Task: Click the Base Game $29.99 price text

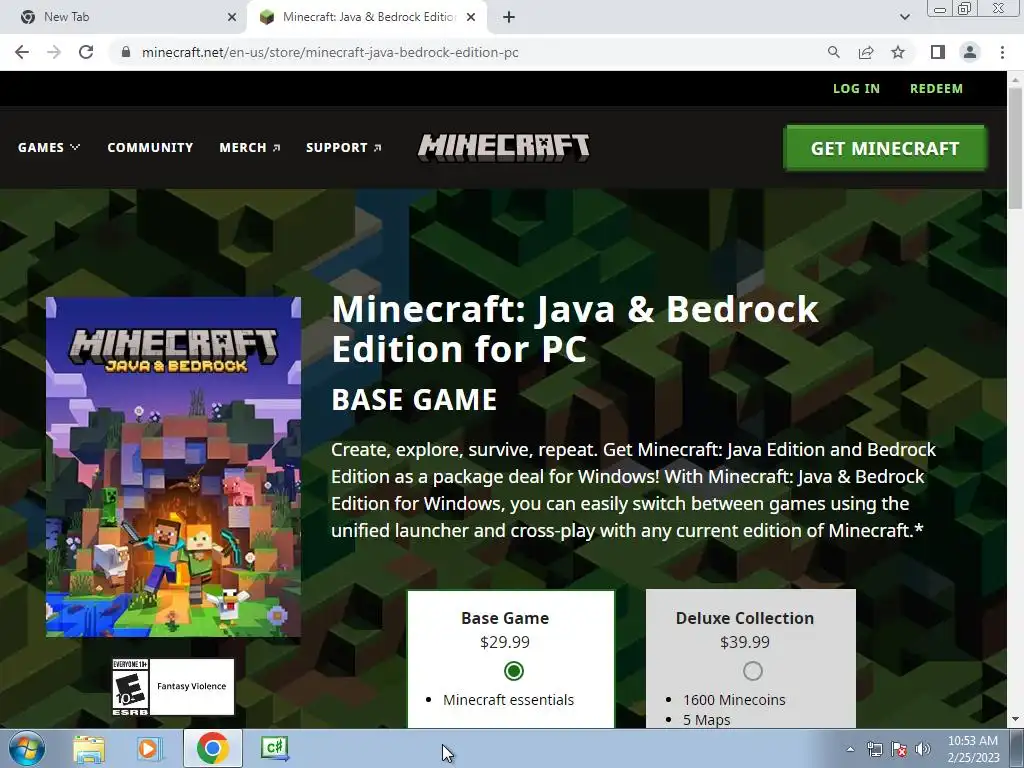Action: 505,642
